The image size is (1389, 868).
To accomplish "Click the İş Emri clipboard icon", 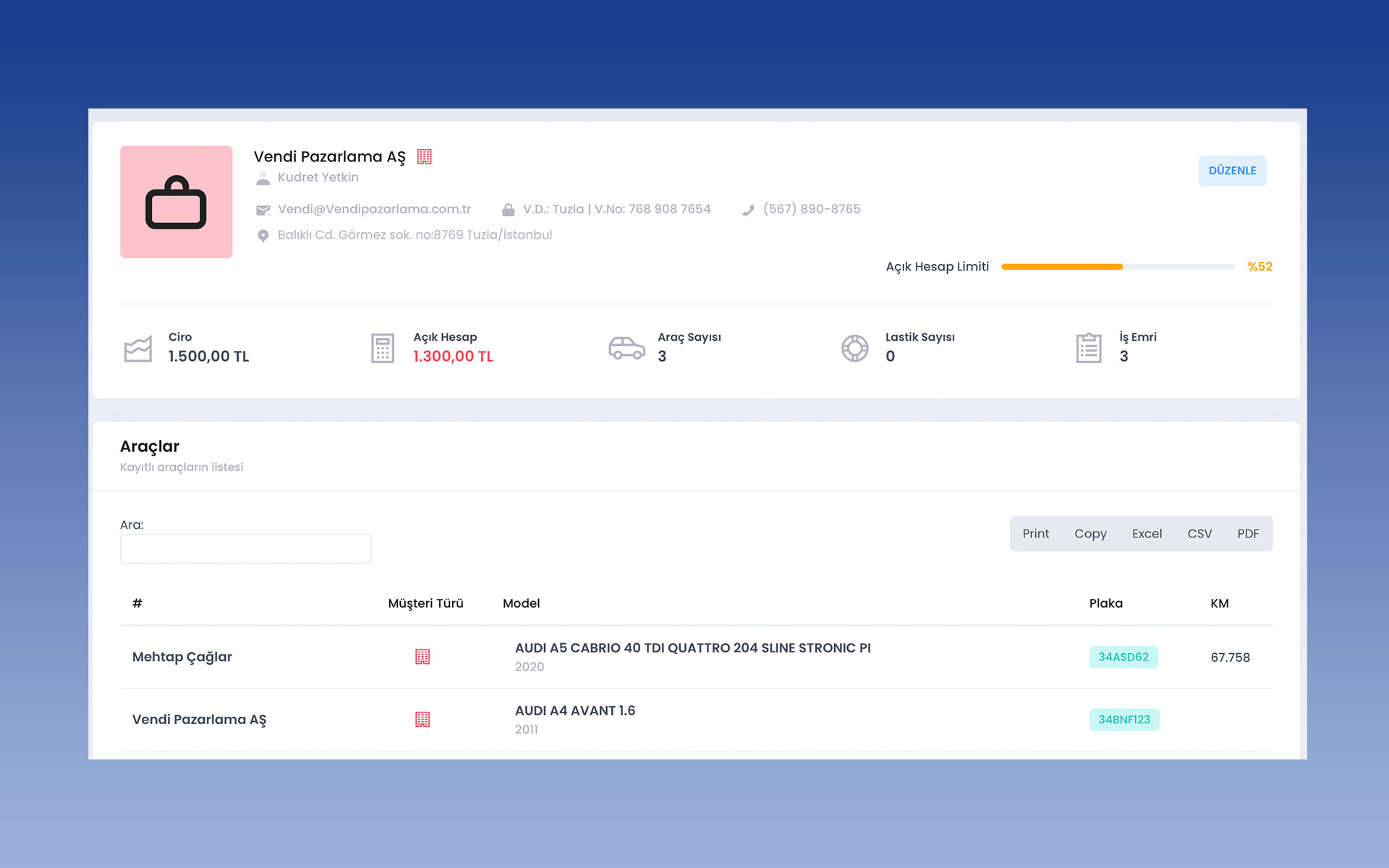I will click(x=1089, y=348).
